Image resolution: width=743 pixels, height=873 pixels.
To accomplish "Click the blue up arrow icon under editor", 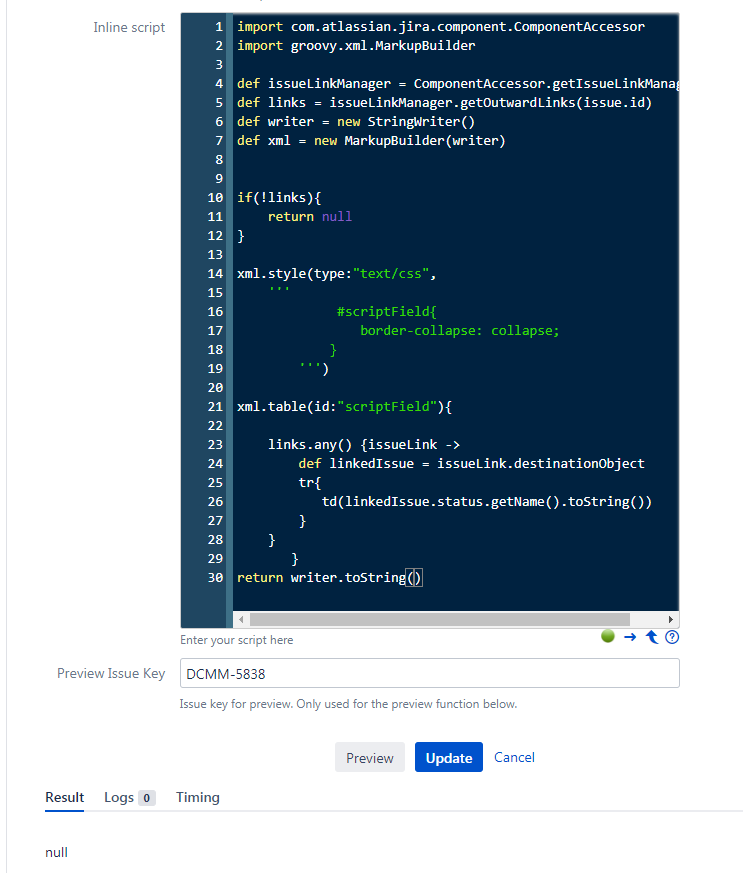I will click(652, 637).
